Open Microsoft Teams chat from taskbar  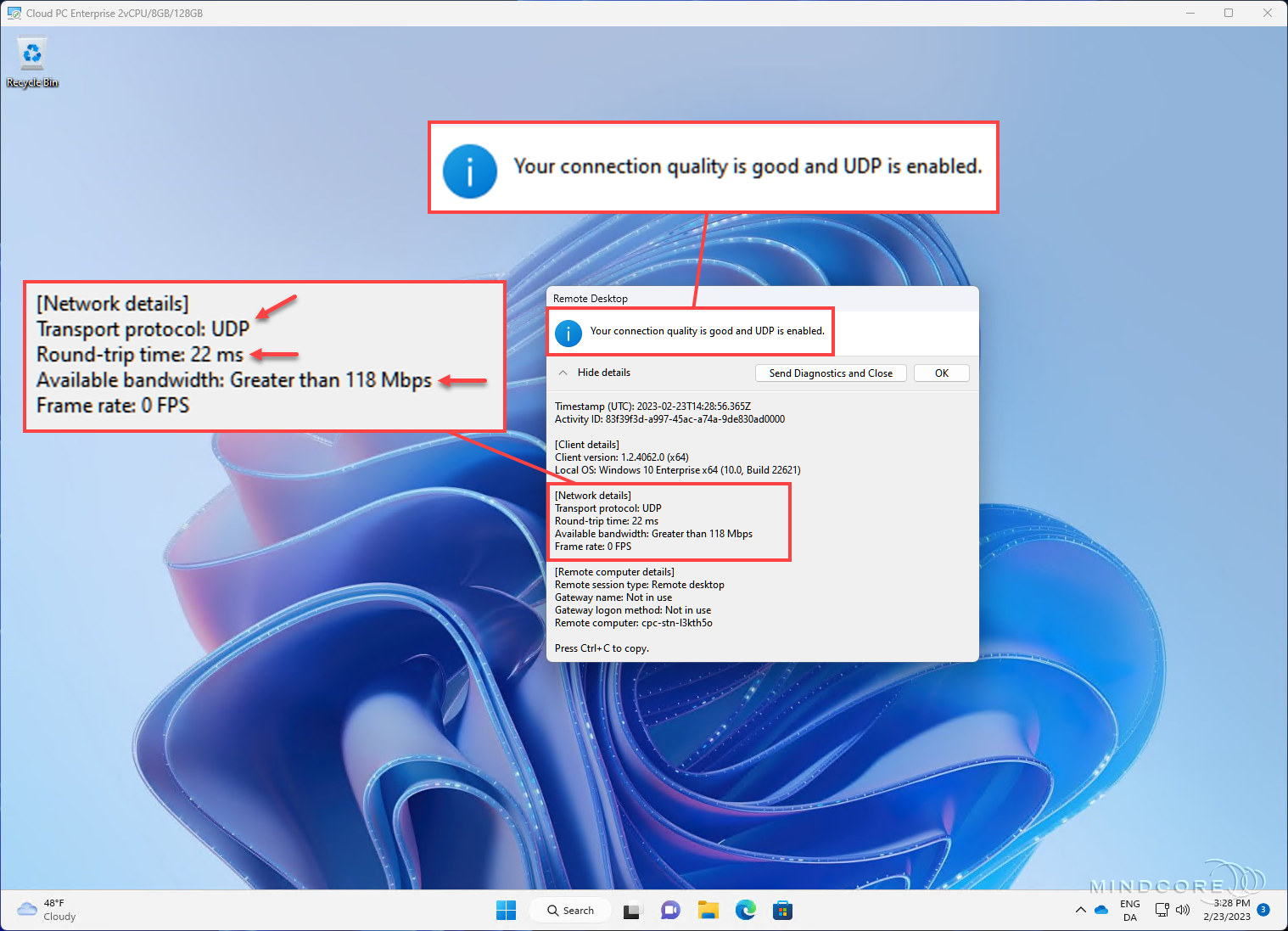click(669, 910)
